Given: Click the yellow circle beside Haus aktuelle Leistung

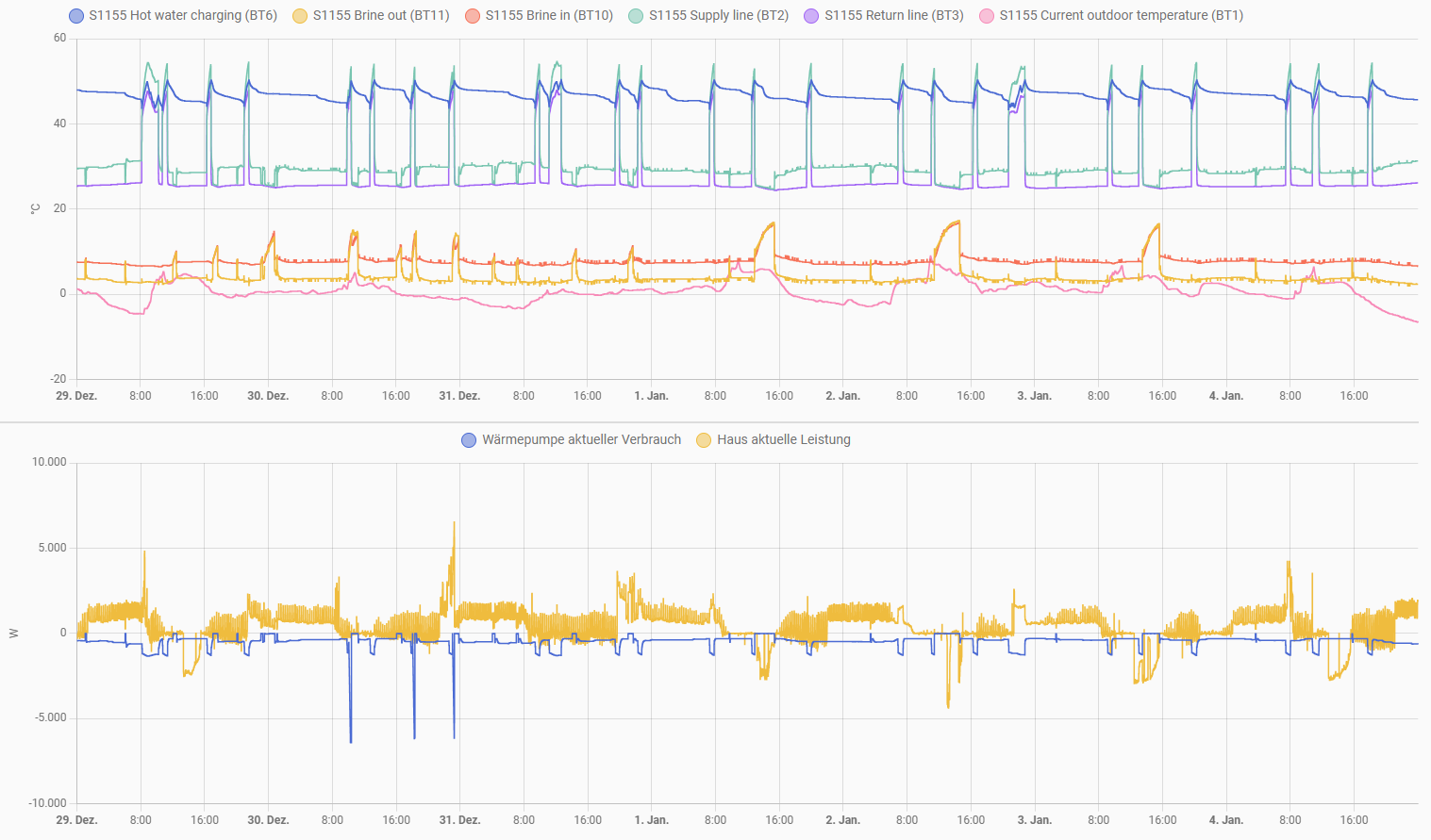Looking at the screenshot, I should [704, 440].
